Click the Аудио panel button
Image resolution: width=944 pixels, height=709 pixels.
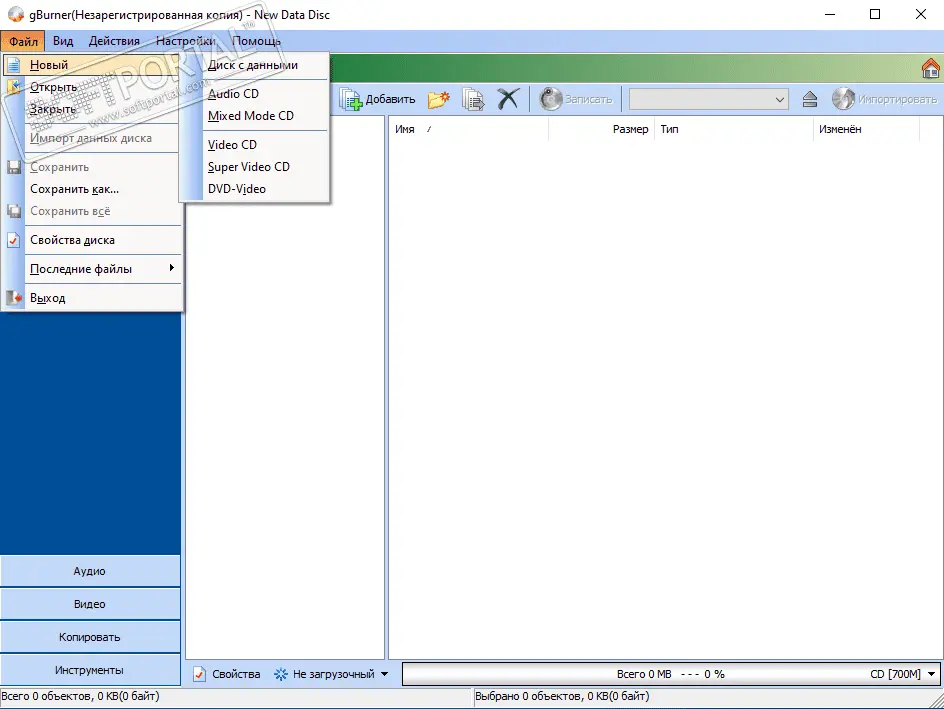[x=90, y=571]
